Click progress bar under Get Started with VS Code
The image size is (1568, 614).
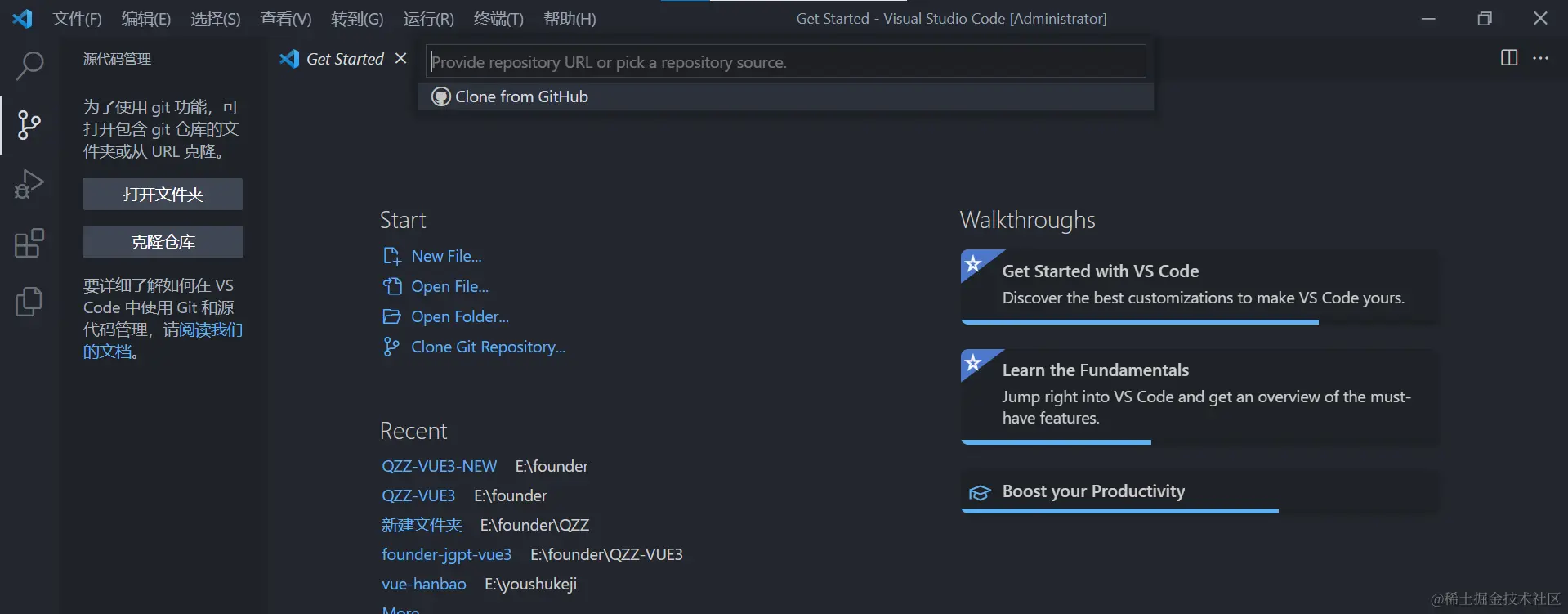tap(1140, 322)
